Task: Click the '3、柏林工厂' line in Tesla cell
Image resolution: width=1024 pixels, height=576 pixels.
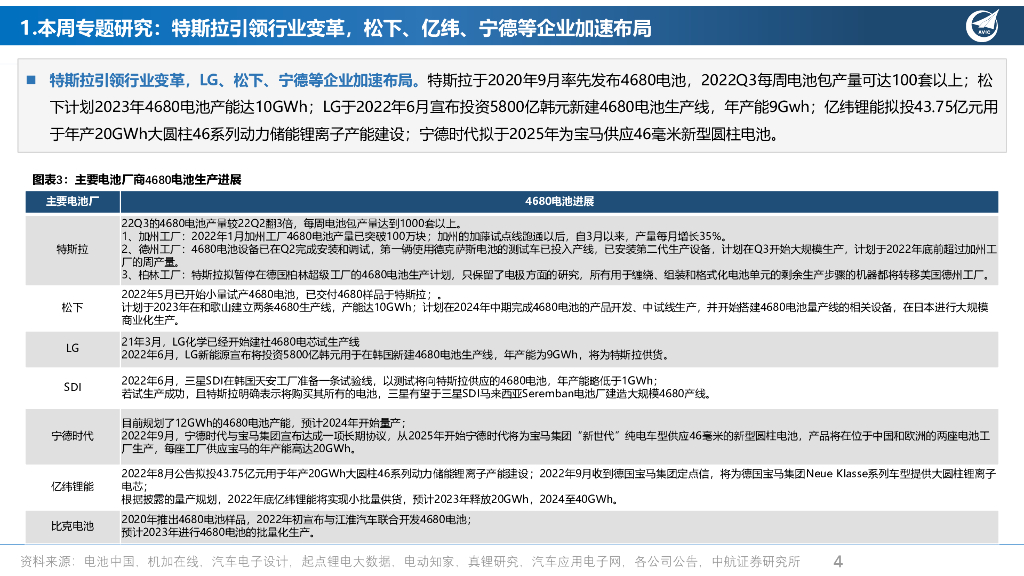Action: pos(556,275)
